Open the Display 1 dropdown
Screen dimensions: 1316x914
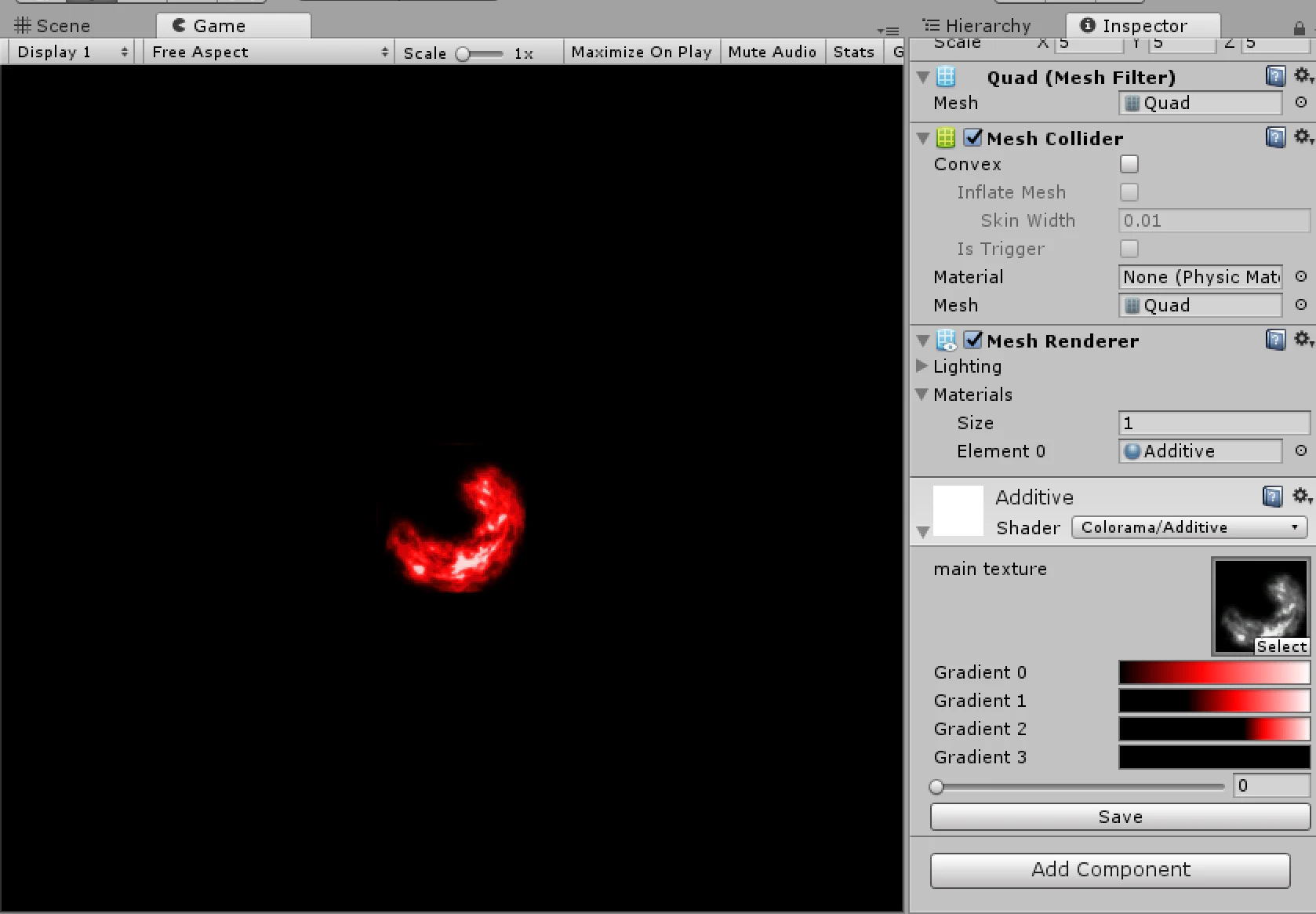click(x=72, y=53)
